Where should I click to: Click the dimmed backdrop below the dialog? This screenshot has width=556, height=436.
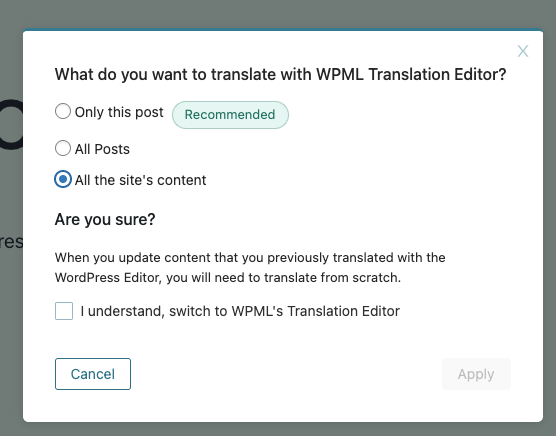(278, 429)
